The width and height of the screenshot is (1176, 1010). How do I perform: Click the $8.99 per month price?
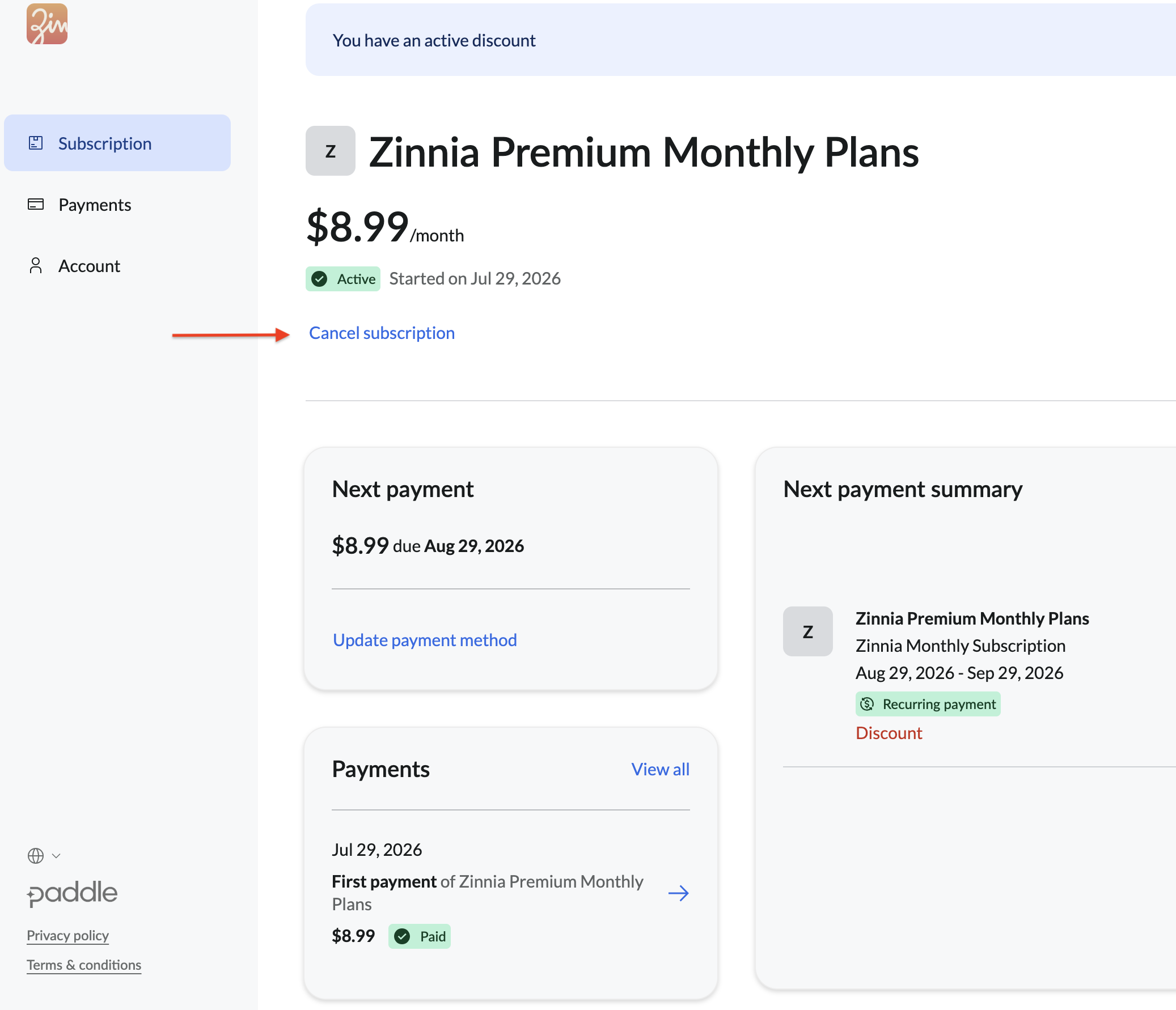pos(386,227)
